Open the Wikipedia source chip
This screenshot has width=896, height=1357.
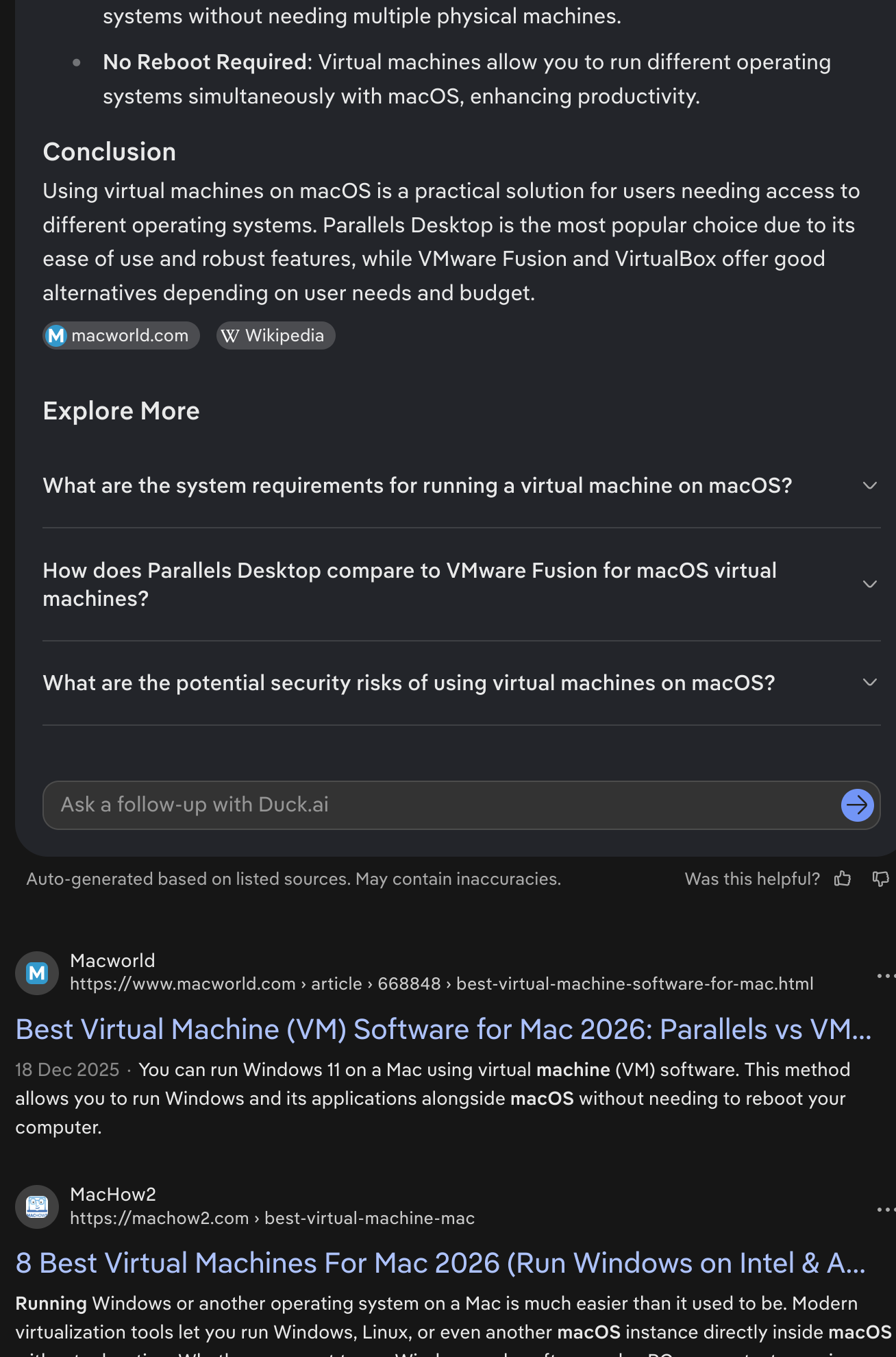point(275,336)
